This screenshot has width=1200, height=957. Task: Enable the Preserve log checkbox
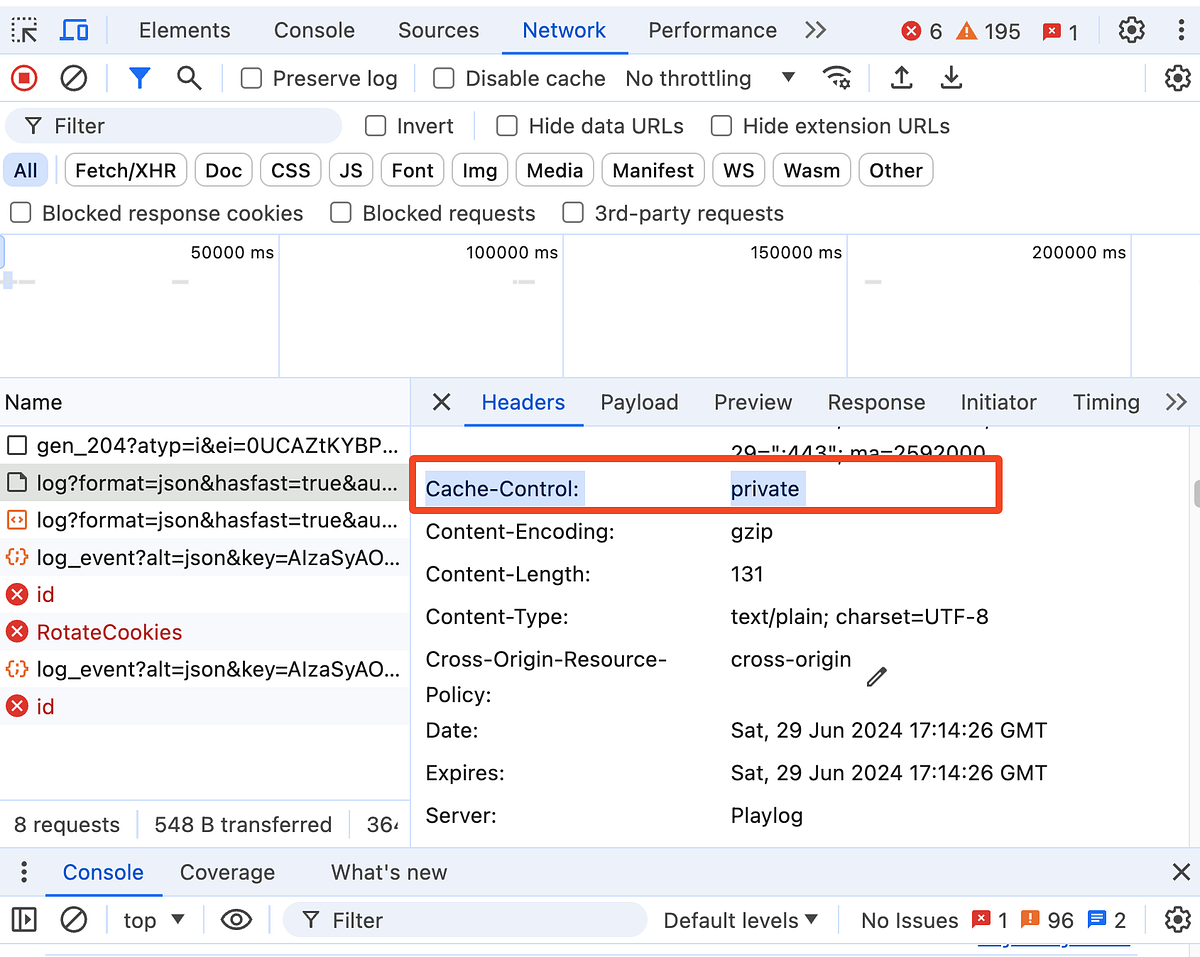250,78
